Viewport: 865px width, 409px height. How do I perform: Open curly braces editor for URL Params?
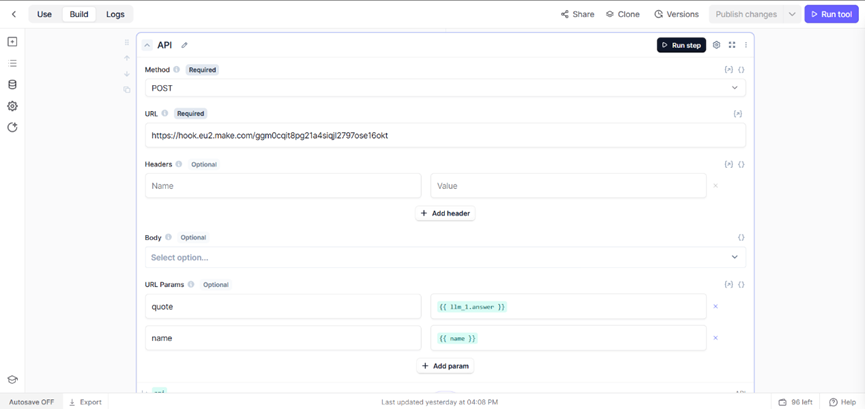tap(741, 285)
